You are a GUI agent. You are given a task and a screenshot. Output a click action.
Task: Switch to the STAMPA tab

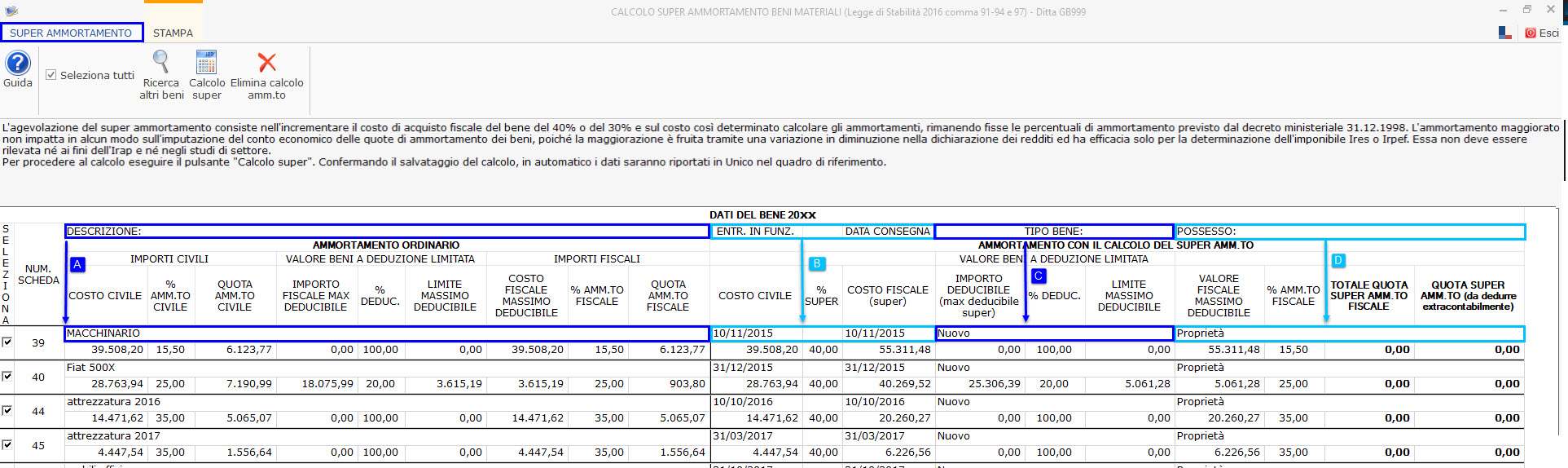173,33
